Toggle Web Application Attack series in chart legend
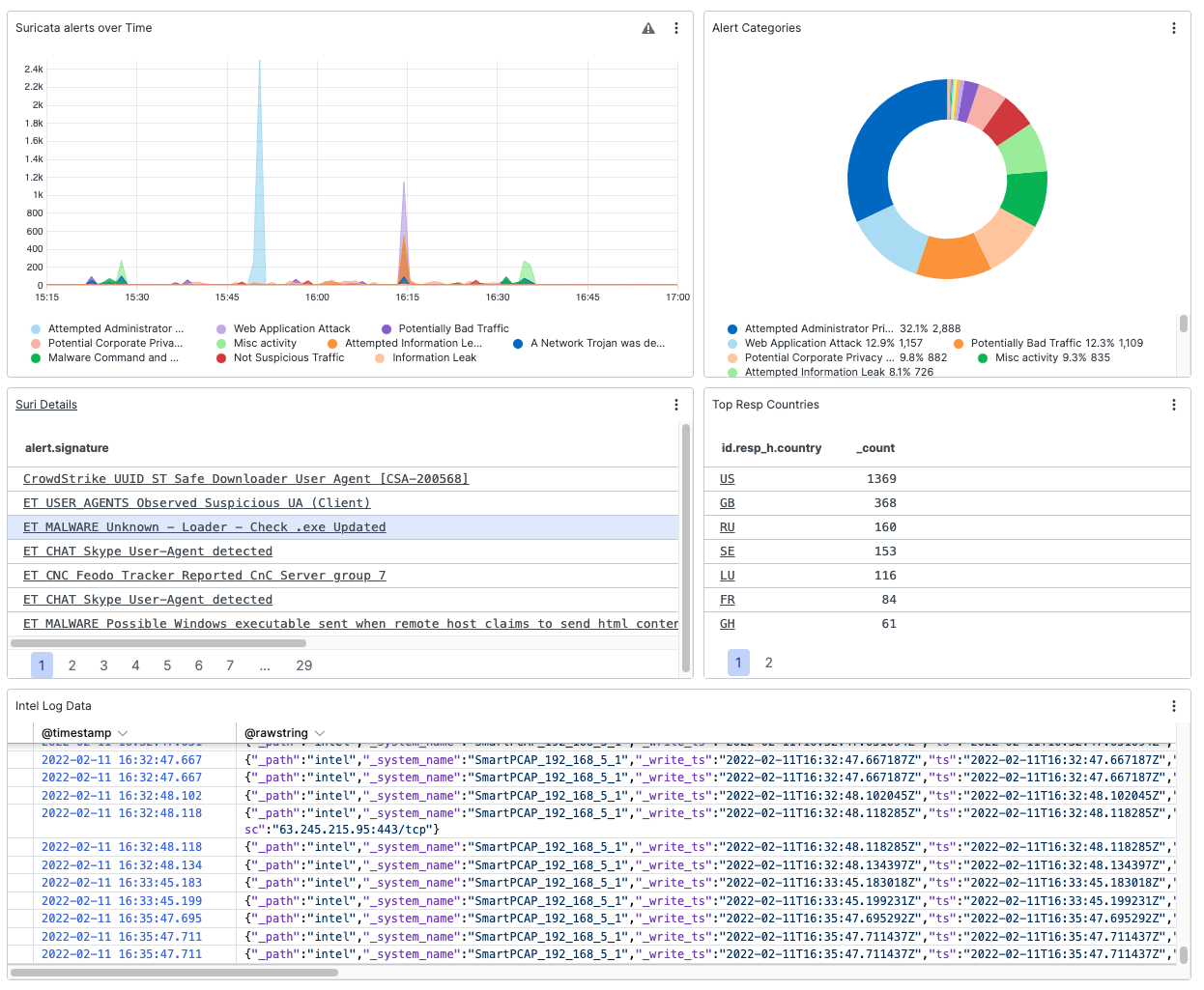This screenshot has width=1204, height=990. click(x=291, y=329)
